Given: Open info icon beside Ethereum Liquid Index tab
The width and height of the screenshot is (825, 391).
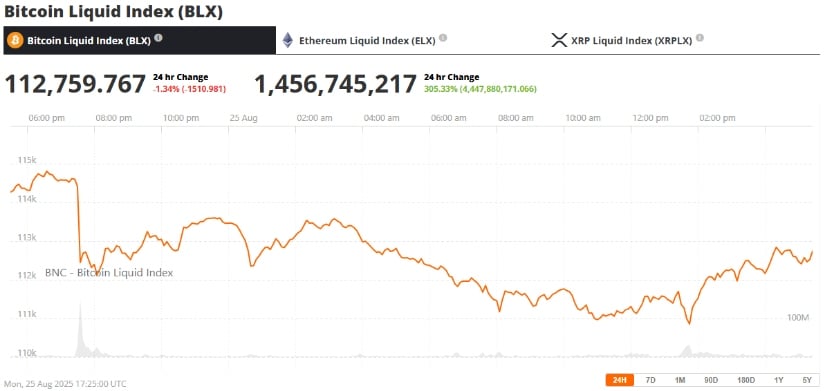Looking at the screenshot, I should click(443, 38).
